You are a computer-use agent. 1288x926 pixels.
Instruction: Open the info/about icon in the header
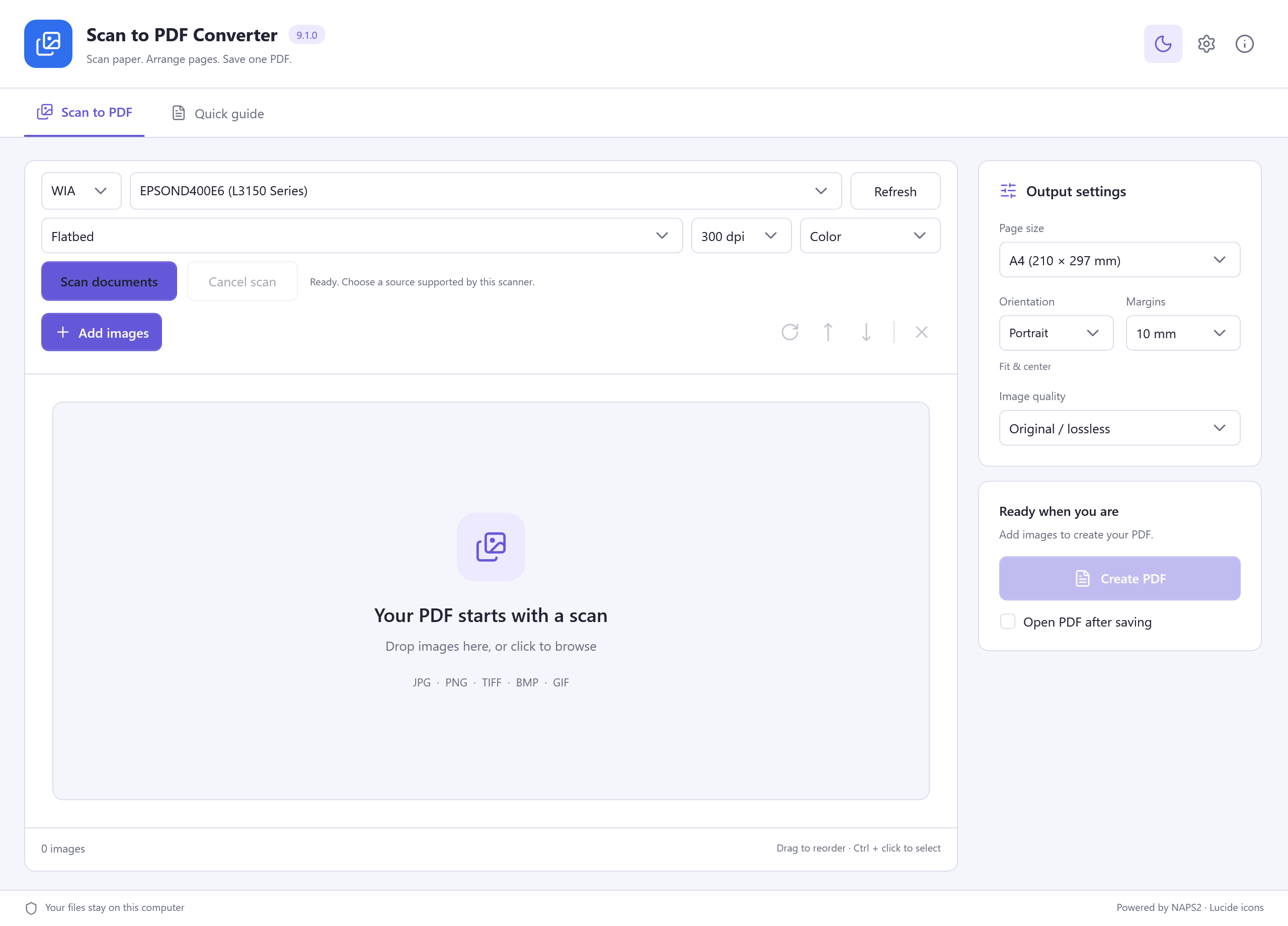[x=1244, y=44]
